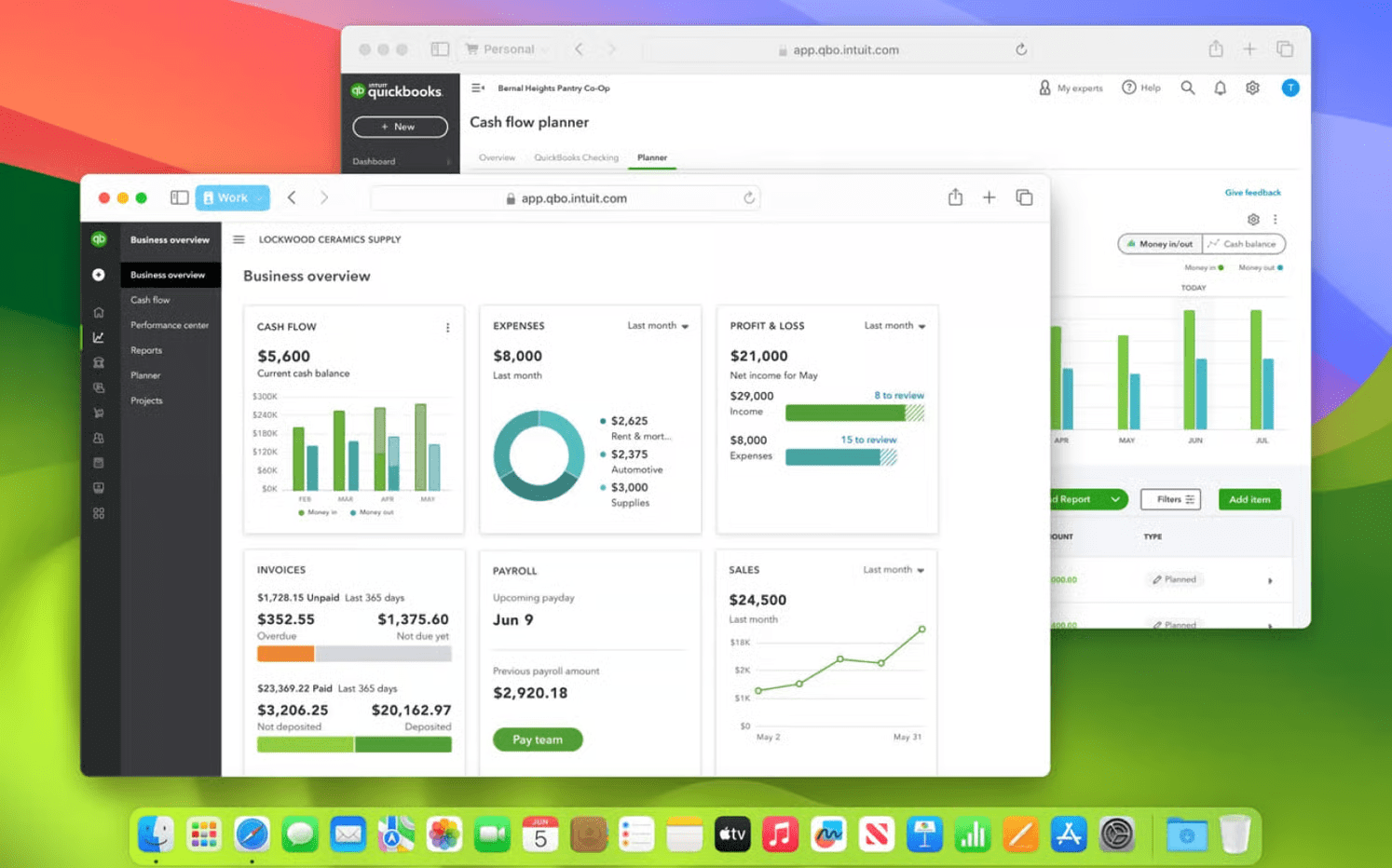
Task: Select Cash flow in the sidebar menu
Action: pos(150,300)
